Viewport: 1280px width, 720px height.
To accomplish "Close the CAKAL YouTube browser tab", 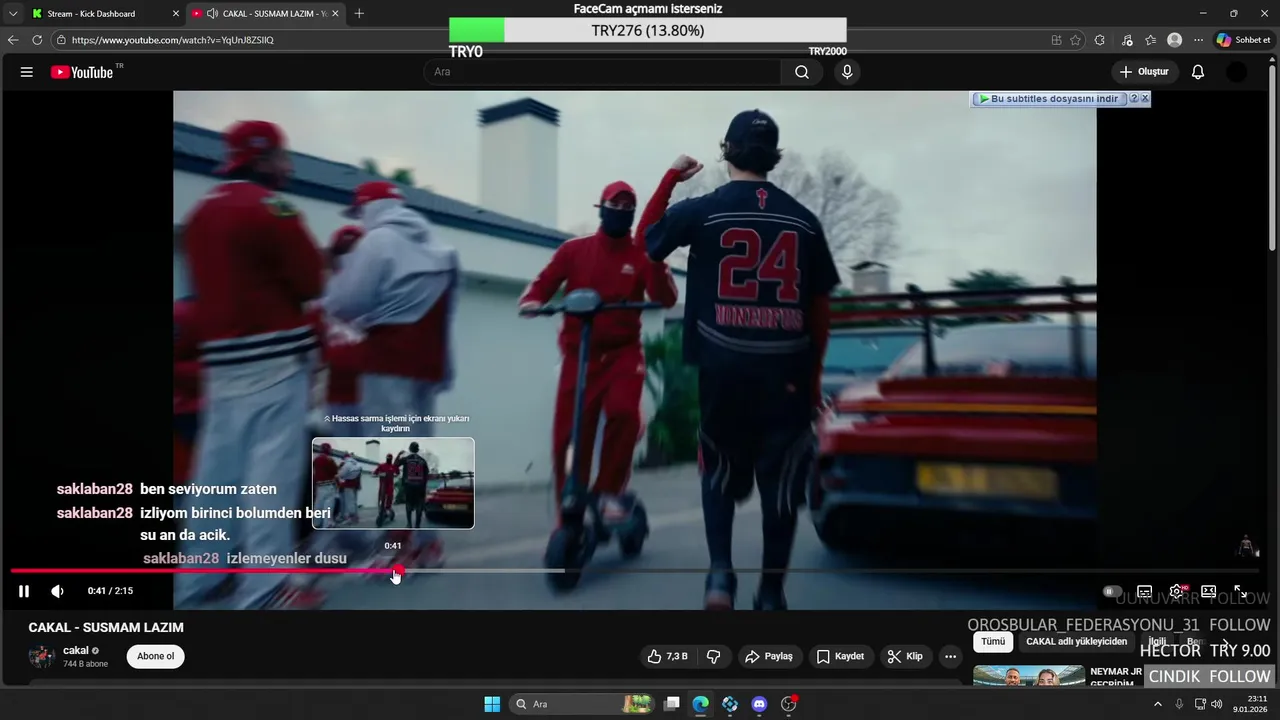I will pos(335,14).
